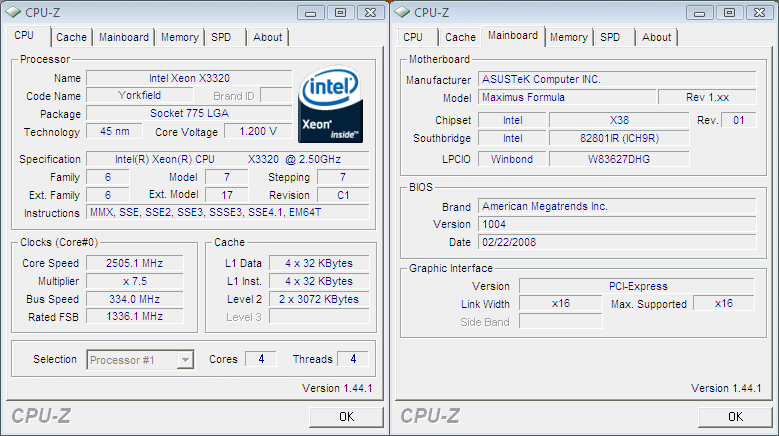This screenshot has width=779, height=436.
Task: Click the BIOS Brand American Megatrends Inc.
Action: [x=617, y=206]
